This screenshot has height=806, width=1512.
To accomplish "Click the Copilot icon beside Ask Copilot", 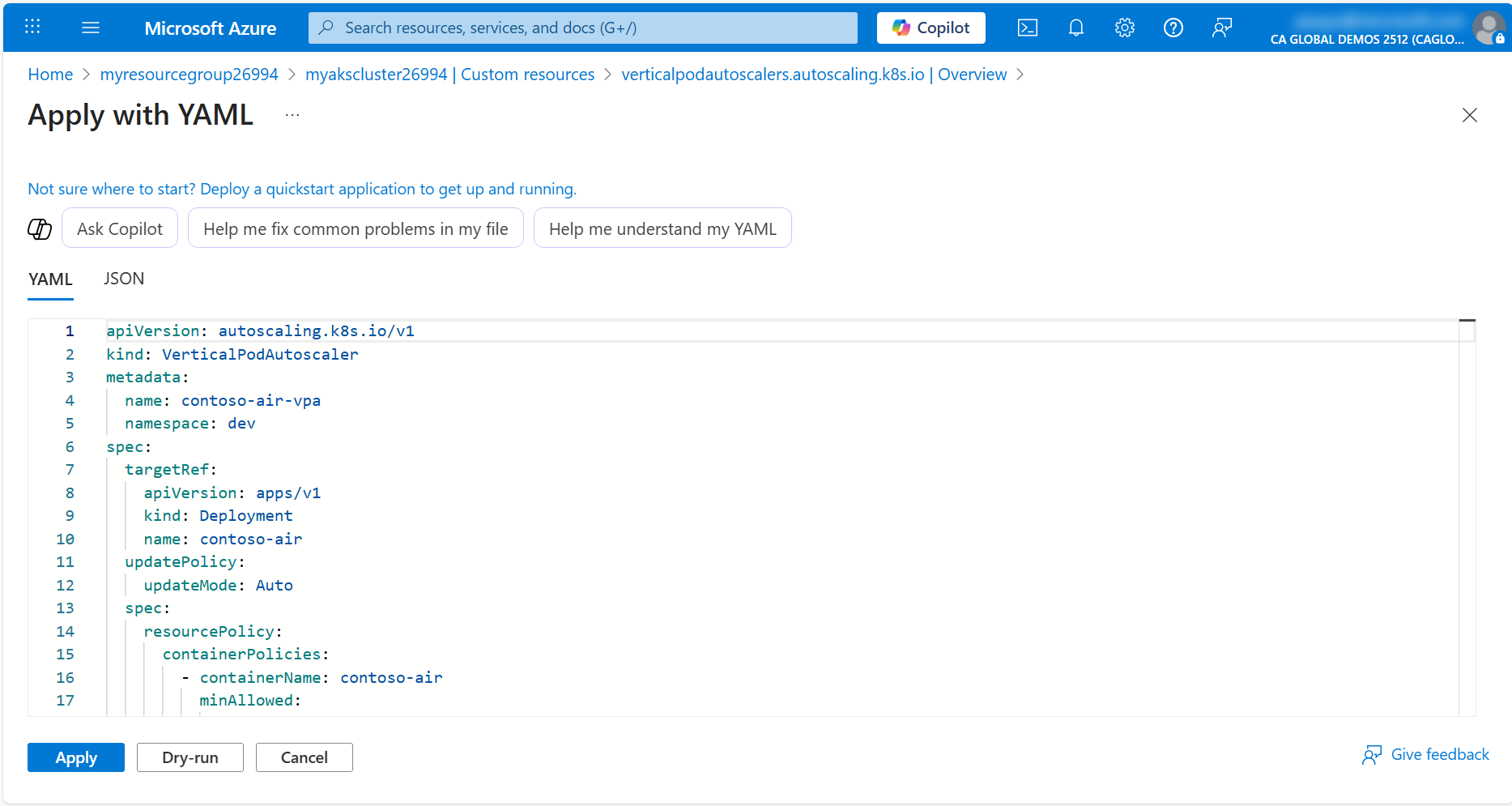I will click(40, 229).
